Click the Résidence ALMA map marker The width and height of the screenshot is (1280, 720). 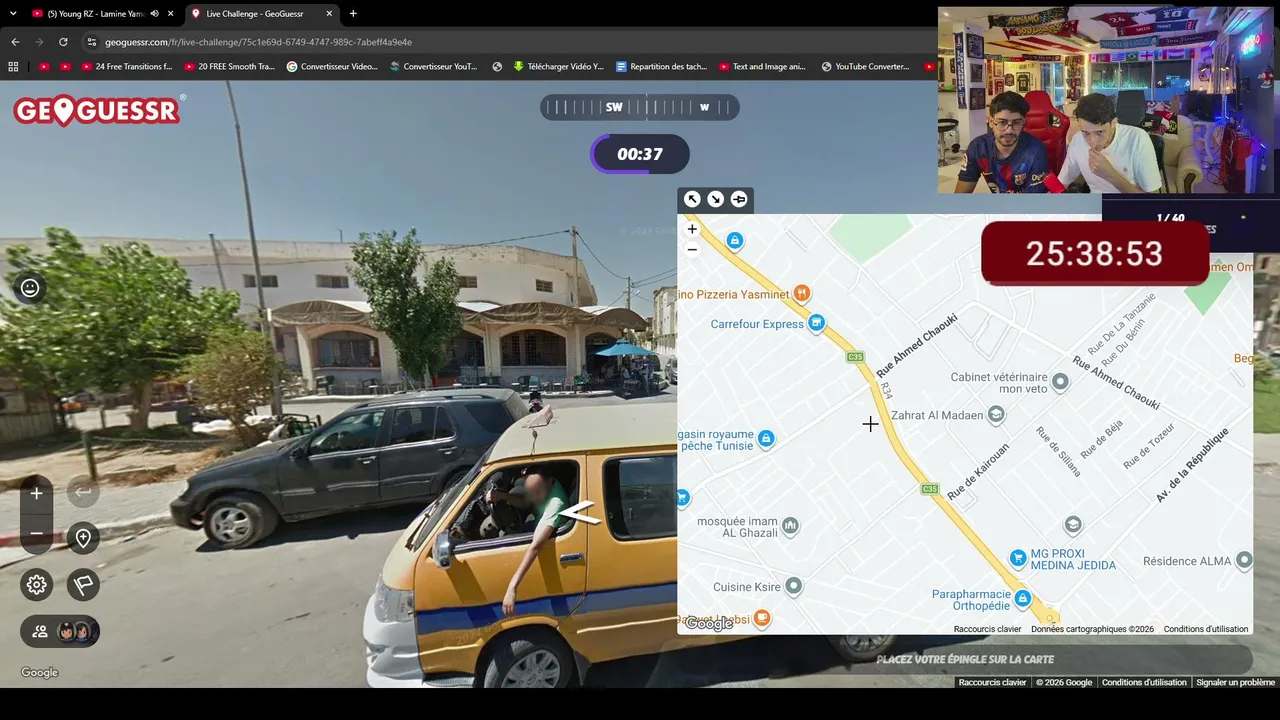click(1244, 560)
